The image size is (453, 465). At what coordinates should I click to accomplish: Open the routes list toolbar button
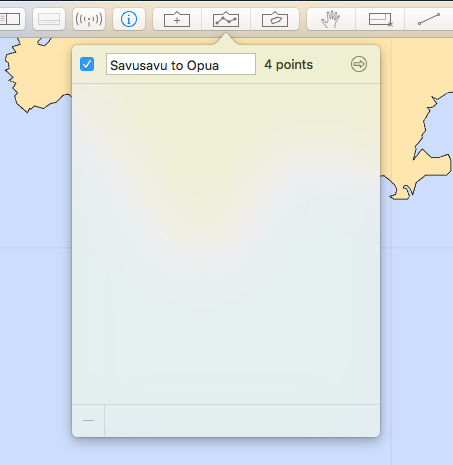226,19
